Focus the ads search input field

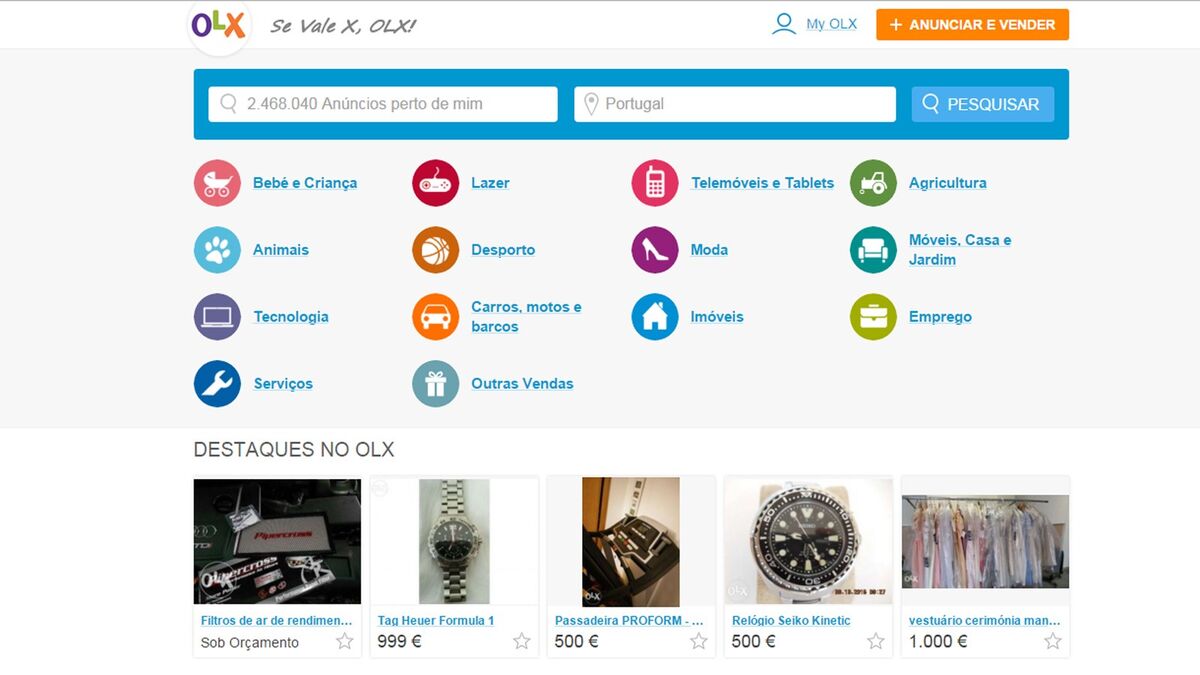click(x=383, y=104)
